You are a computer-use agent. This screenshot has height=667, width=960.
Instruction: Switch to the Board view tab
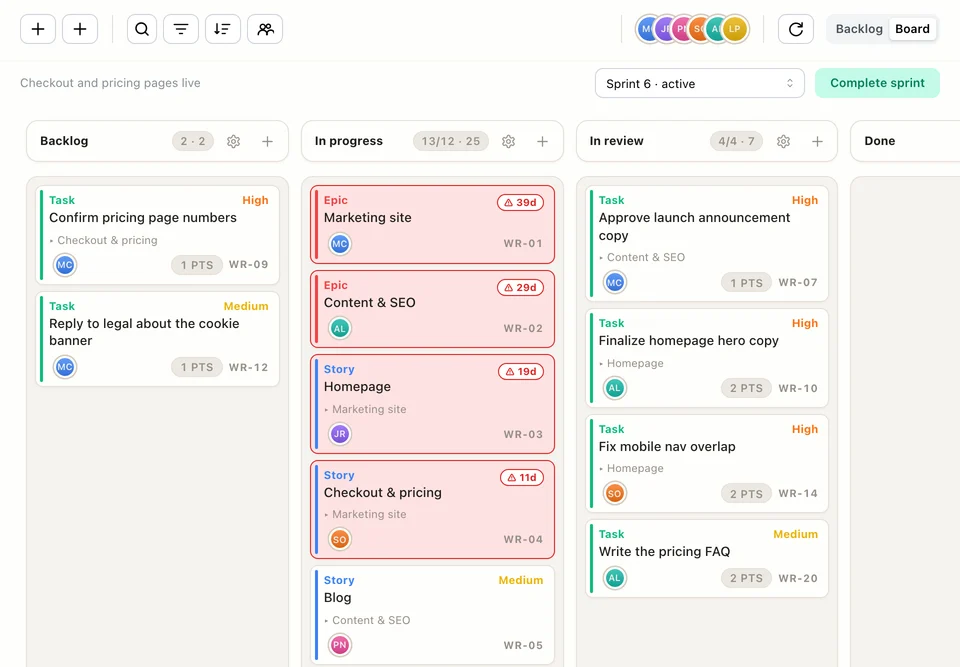(x=912, y=29)
